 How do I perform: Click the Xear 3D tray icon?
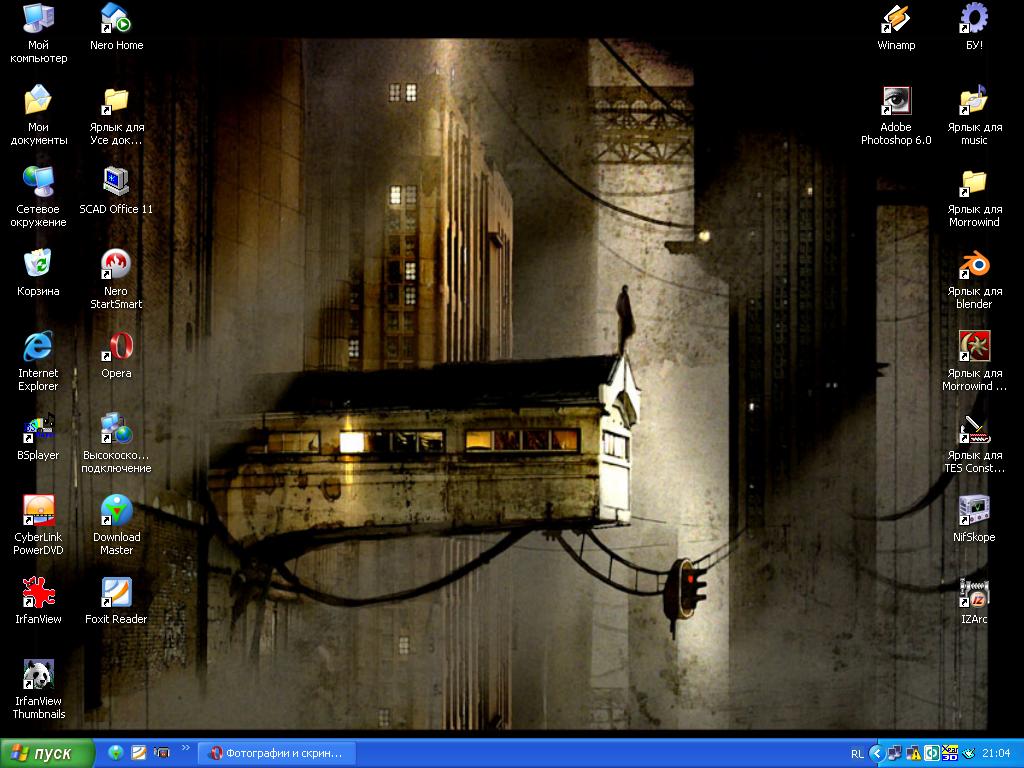(950, 753)
